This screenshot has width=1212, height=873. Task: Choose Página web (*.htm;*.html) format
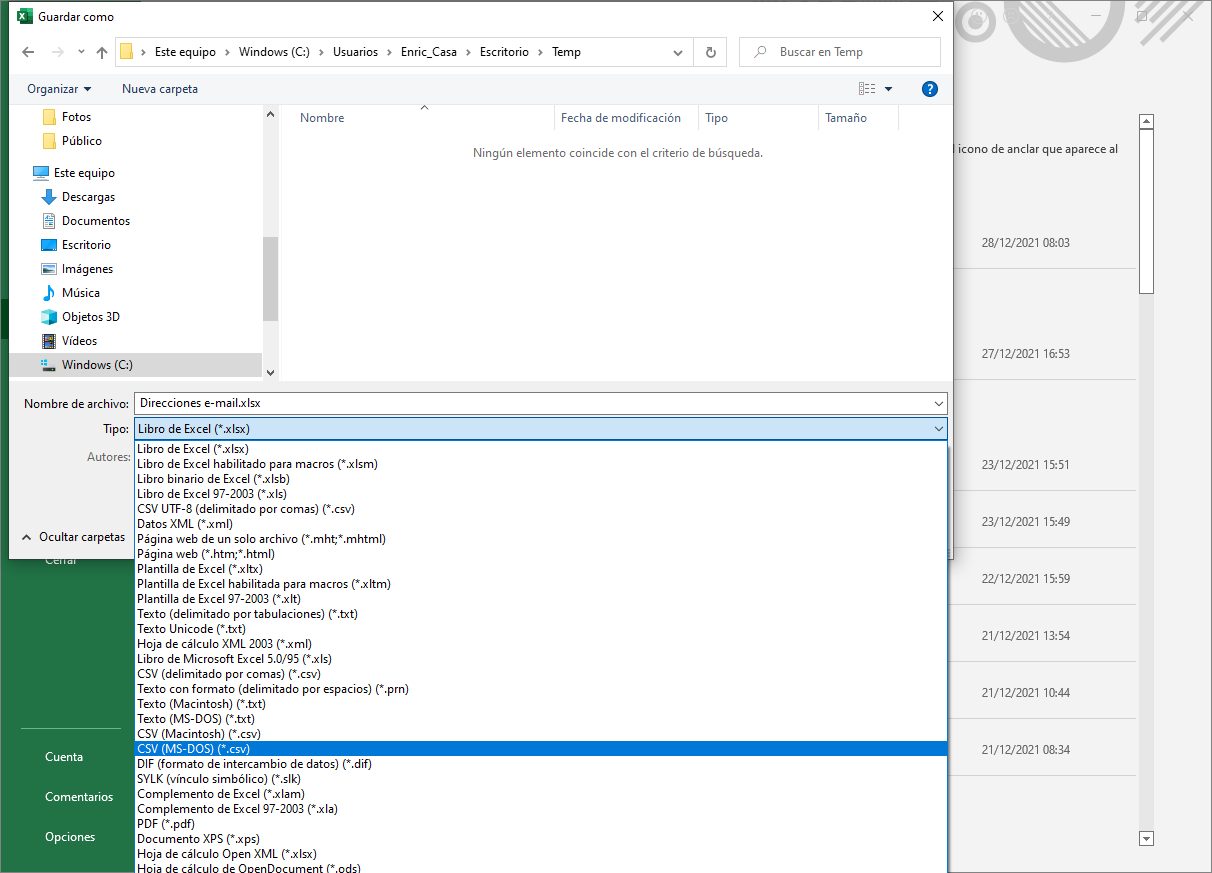[x=541, y=554]
